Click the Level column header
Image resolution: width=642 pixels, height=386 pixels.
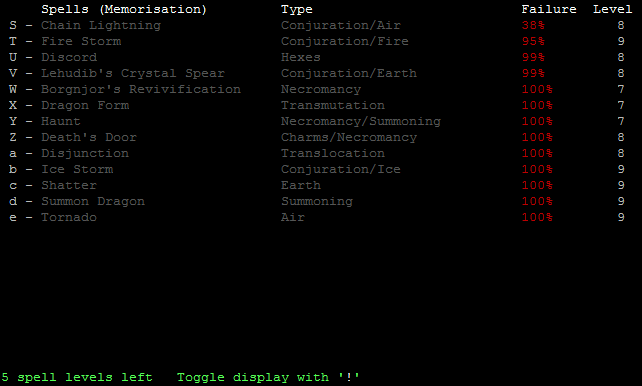[613, 9]
